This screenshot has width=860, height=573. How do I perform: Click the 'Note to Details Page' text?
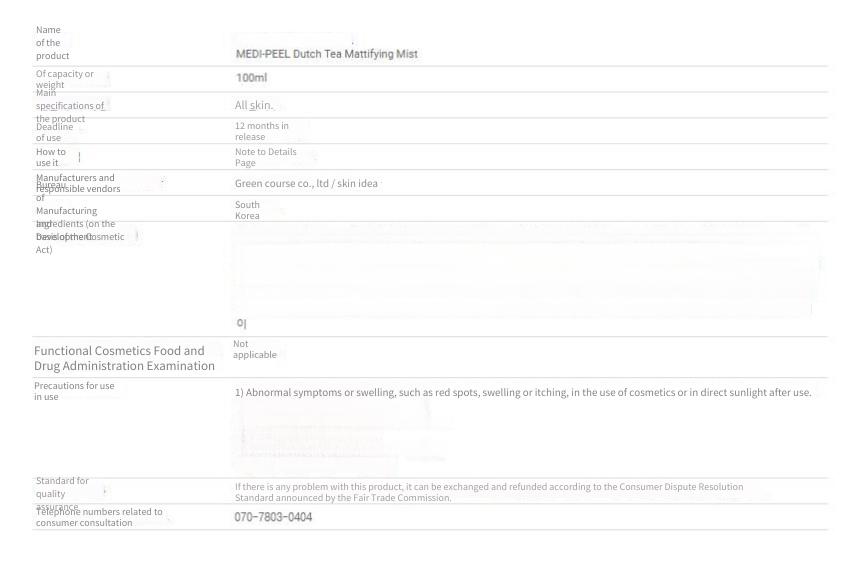coord(265,157)
